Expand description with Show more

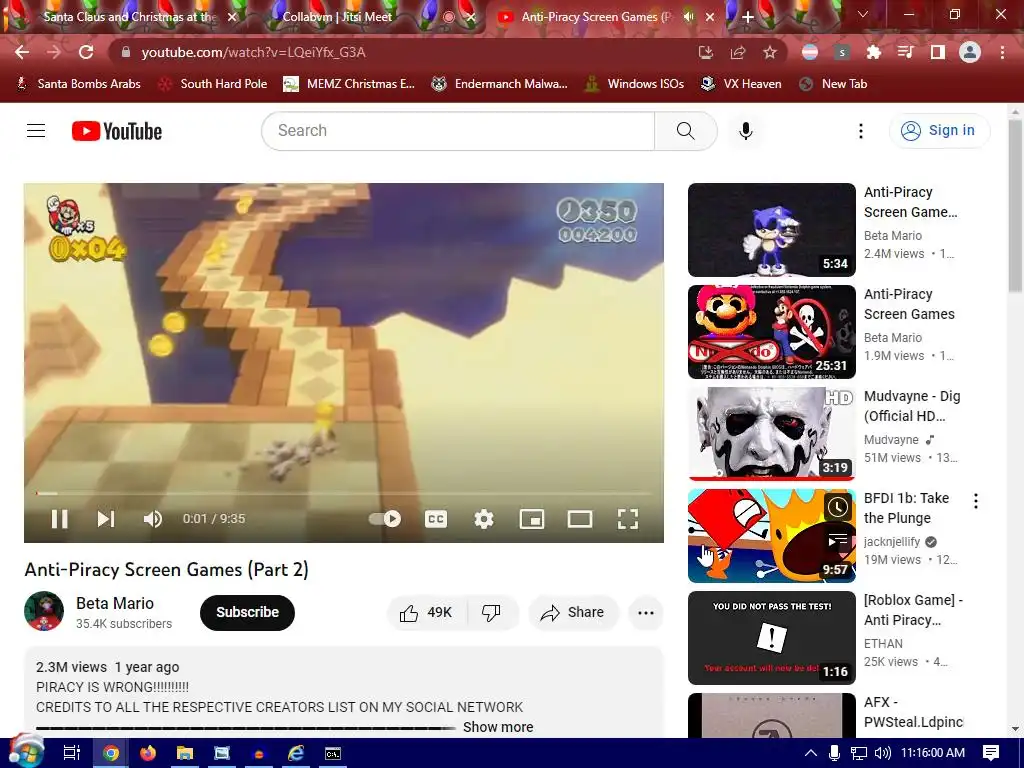tap(498, 727)
